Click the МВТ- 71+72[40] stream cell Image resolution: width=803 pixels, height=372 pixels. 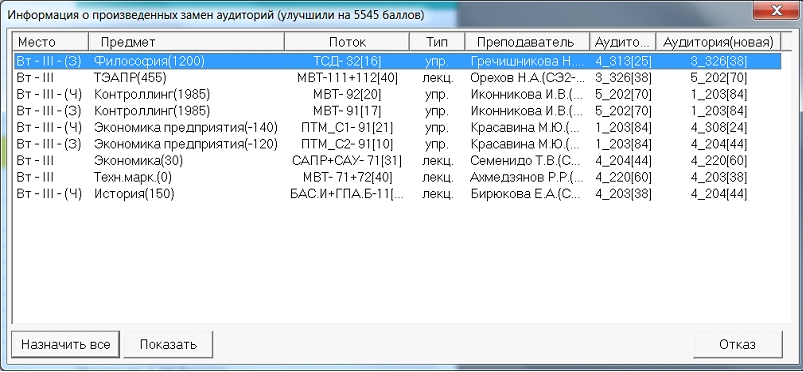(x=347, y=177)
